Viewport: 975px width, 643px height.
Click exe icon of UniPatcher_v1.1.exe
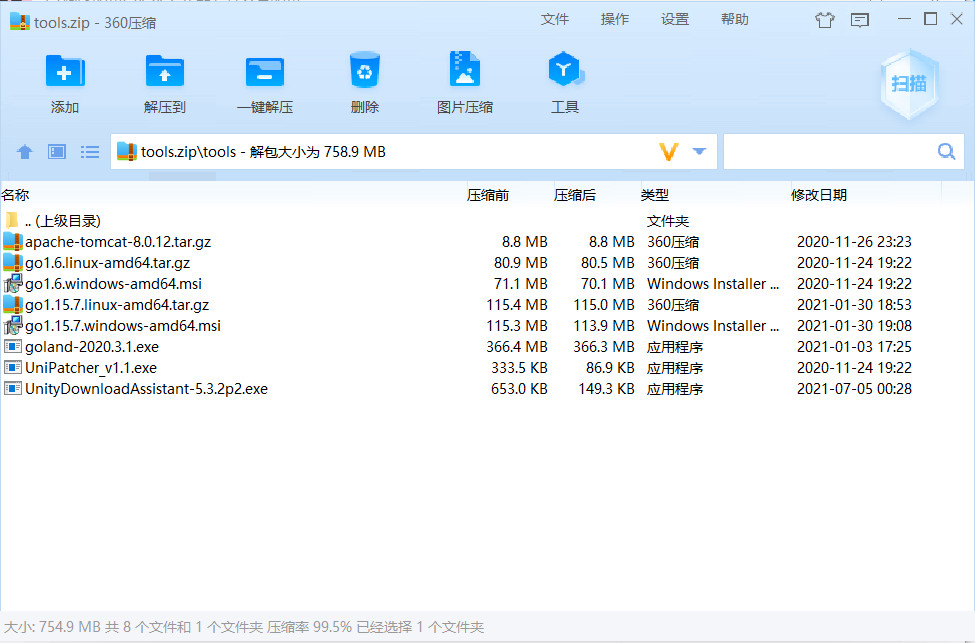click(13, 368)
